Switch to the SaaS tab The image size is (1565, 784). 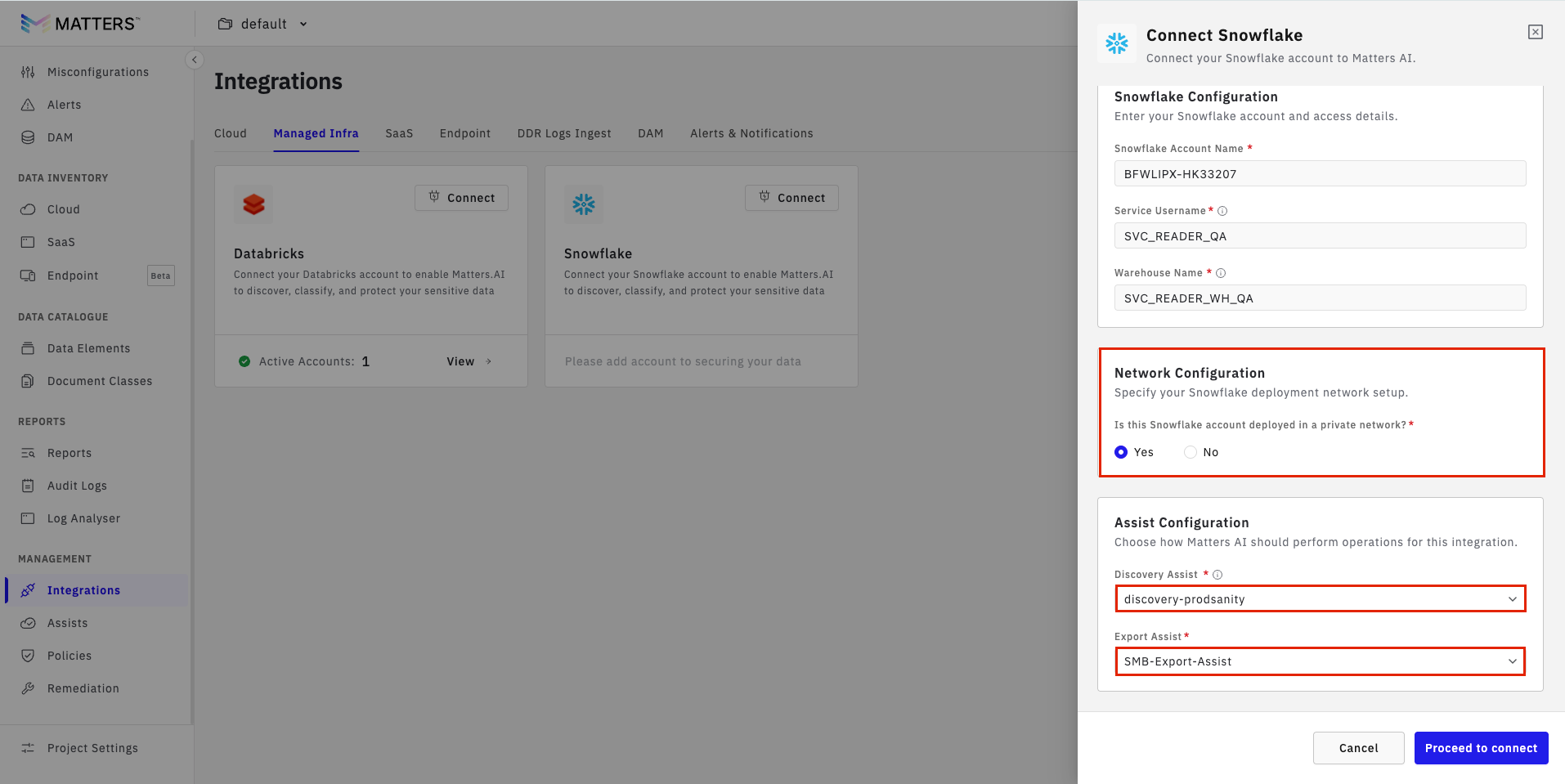(x=399, y=133)
